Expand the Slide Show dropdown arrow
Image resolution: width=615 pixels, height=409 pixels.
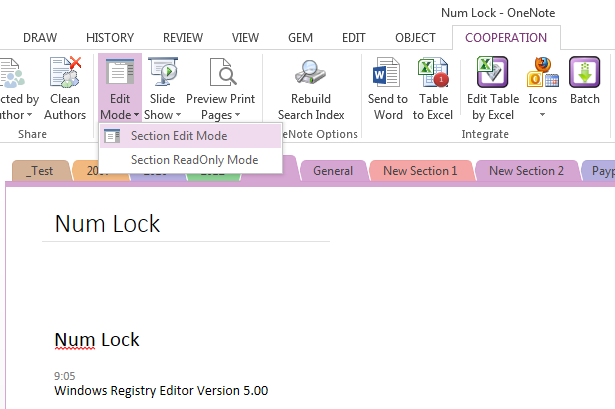click(x=178, y=115)
